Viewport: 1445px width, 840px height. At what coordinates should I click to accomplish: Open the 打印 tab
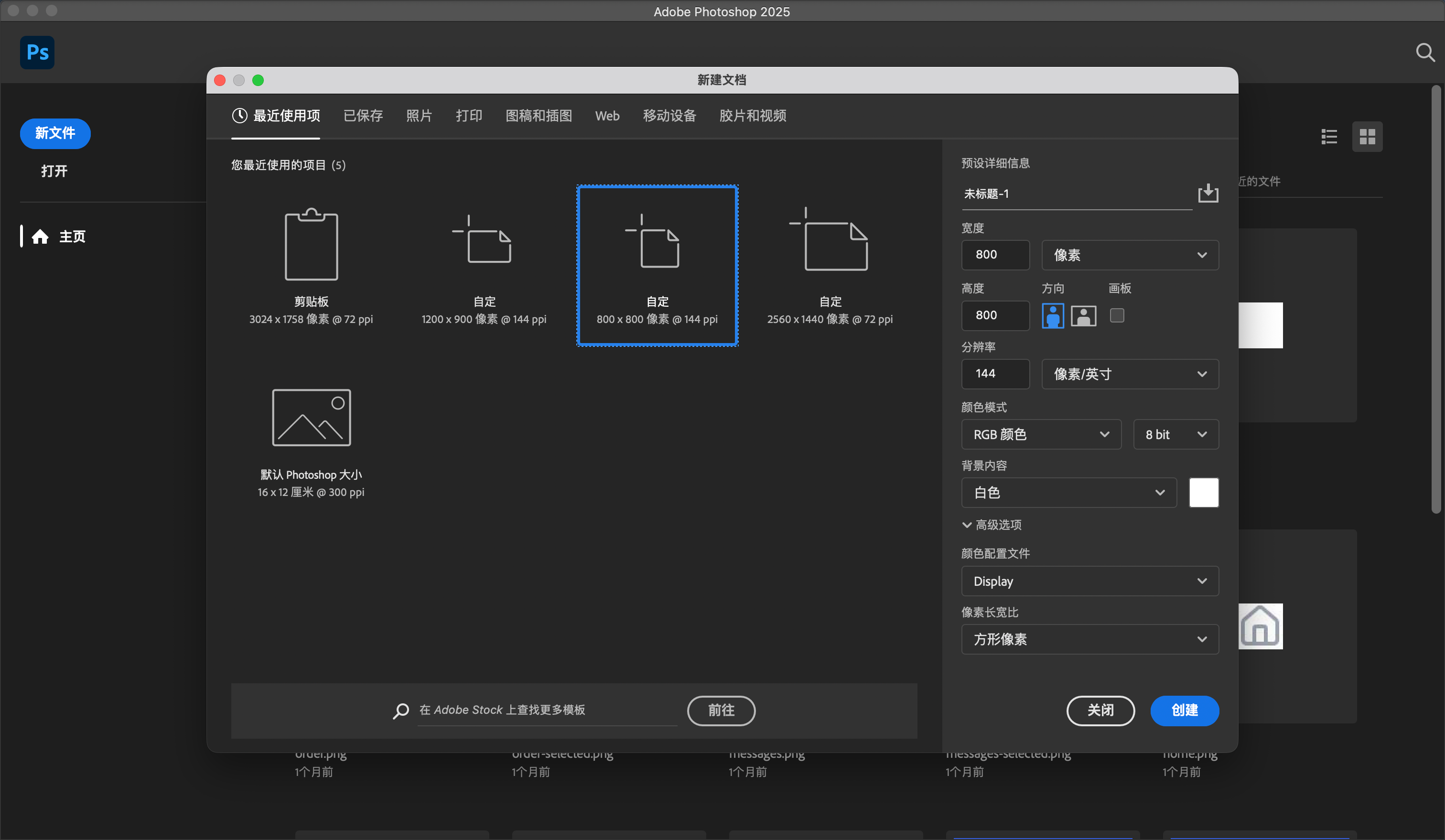[468, 116]
